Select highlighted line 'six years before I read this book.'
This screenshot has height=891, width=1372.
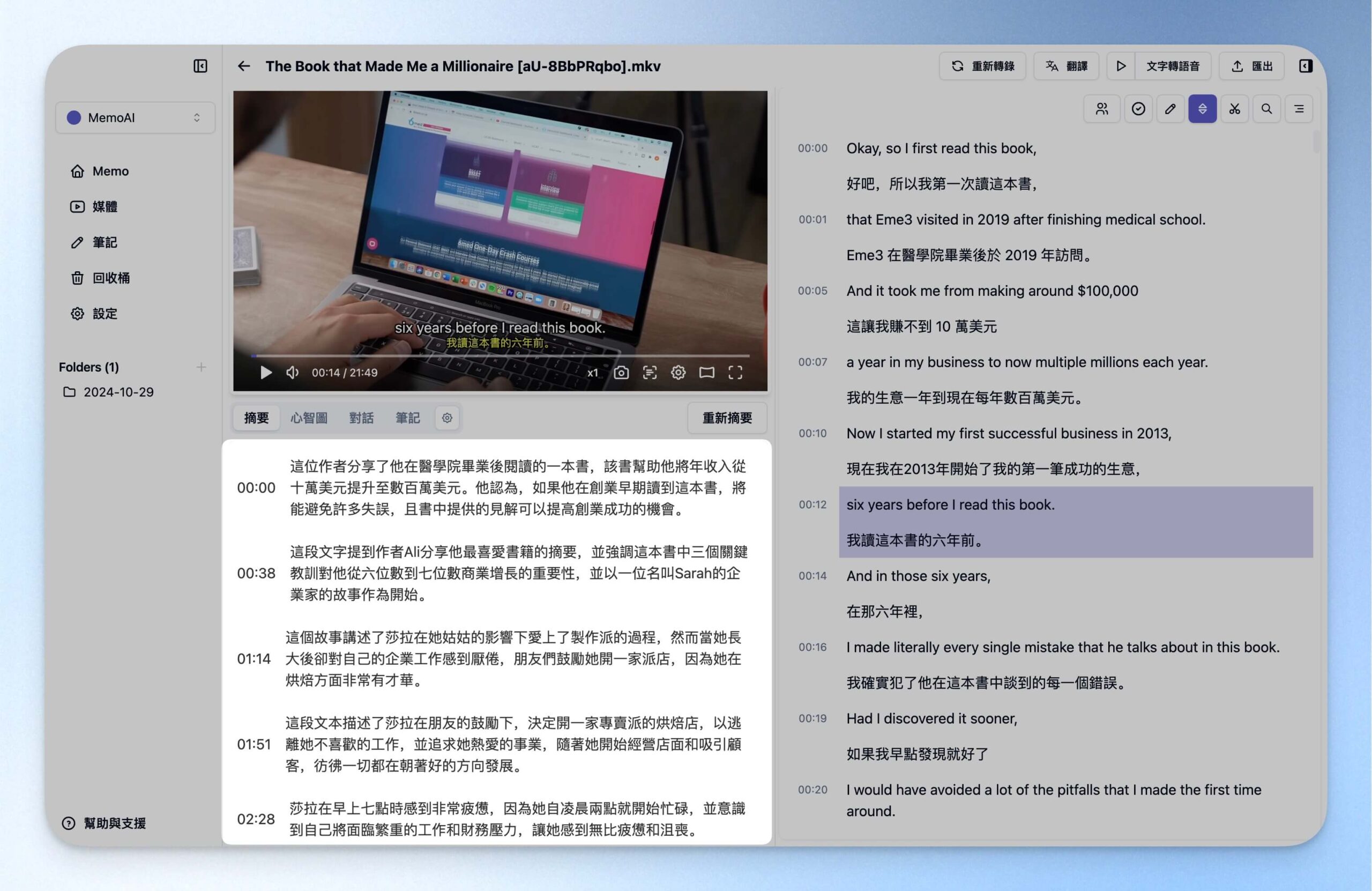pyautogui.click(x=951, y=504)
